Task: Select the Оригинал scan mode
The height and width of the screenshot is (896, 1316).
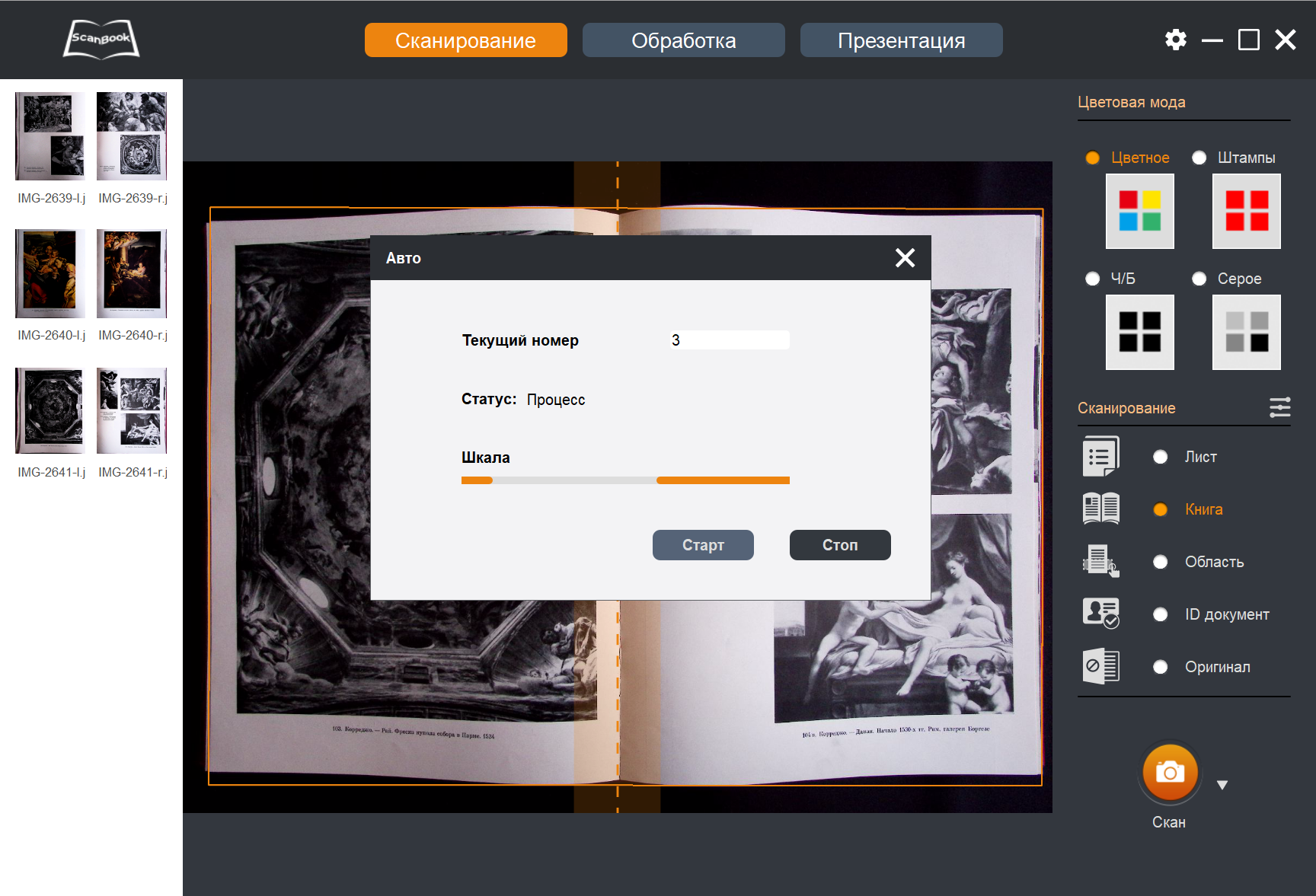Action: click(x=1161, y=667)
